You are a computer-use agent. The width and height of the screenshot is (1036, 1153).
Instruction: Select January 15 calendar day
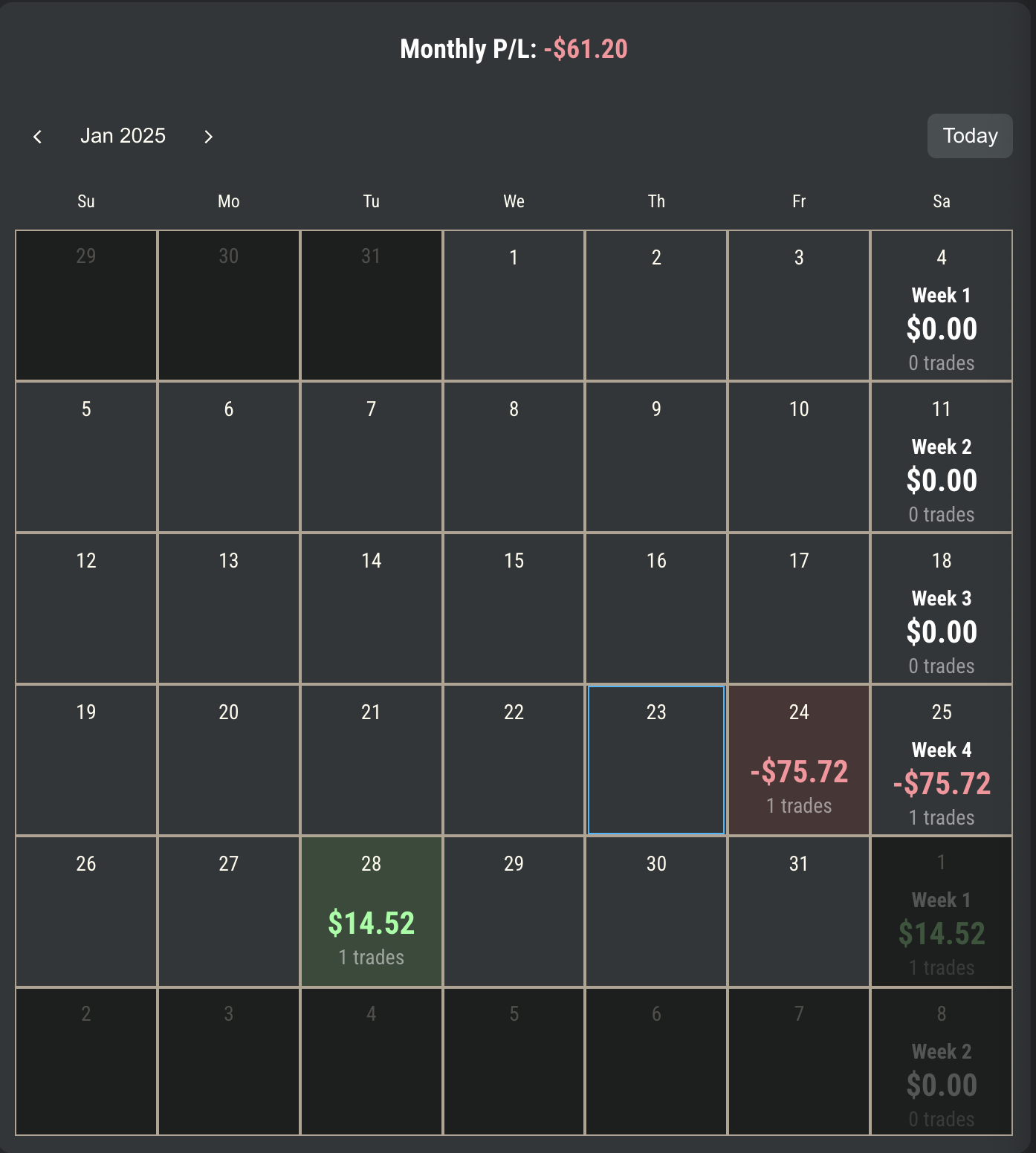pyautogui.click(x=514, y=608)
